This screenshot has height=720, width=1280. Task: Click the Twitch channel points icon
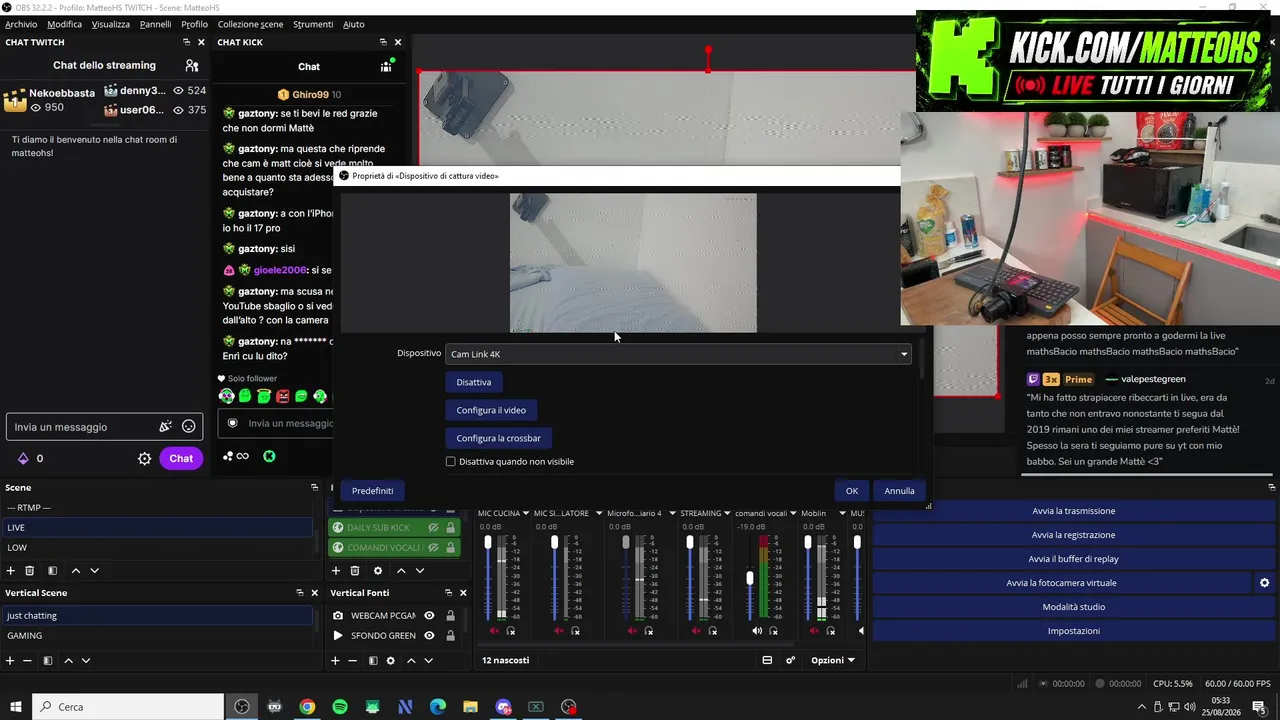23,458
